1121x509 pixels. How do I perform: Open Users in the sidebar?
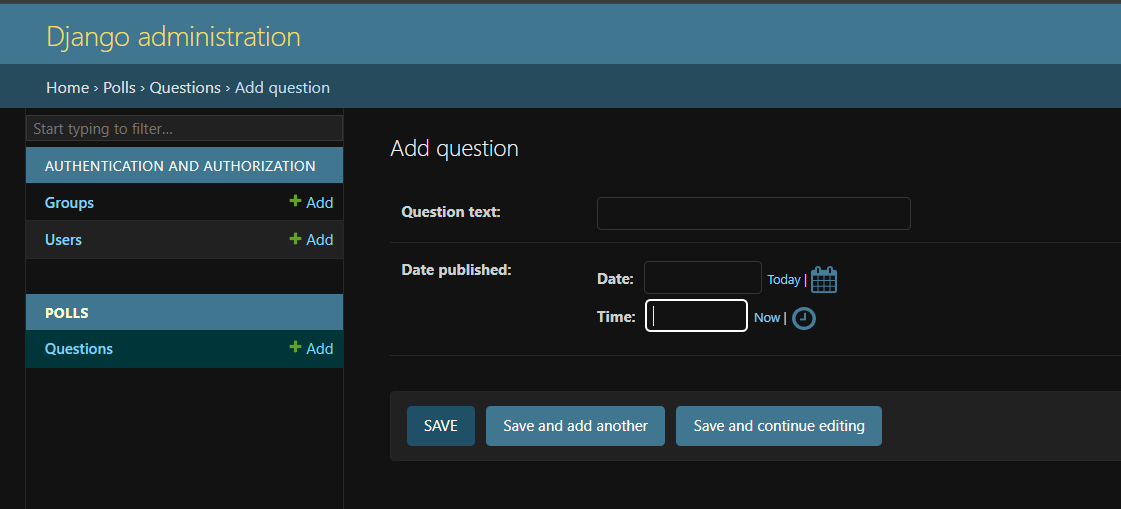63,239
